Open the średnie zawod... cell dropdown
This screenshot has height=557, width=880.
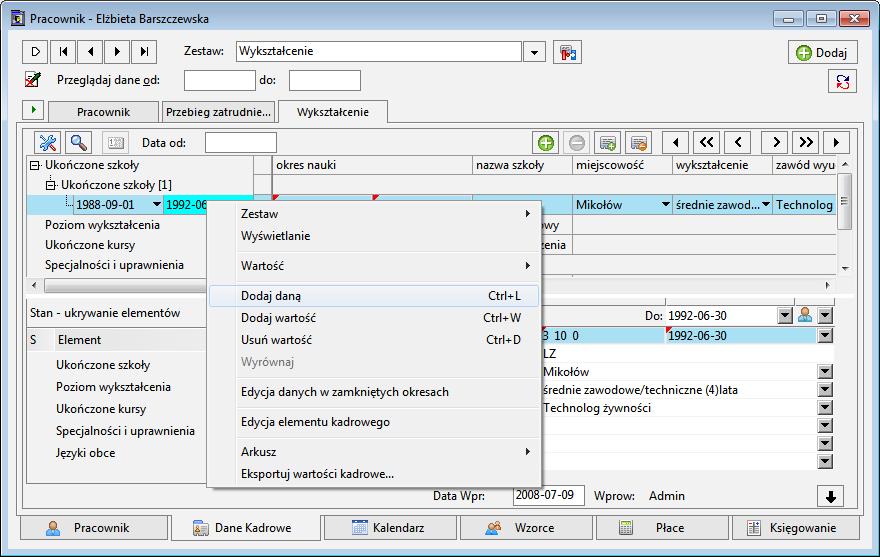pos(766,204)
